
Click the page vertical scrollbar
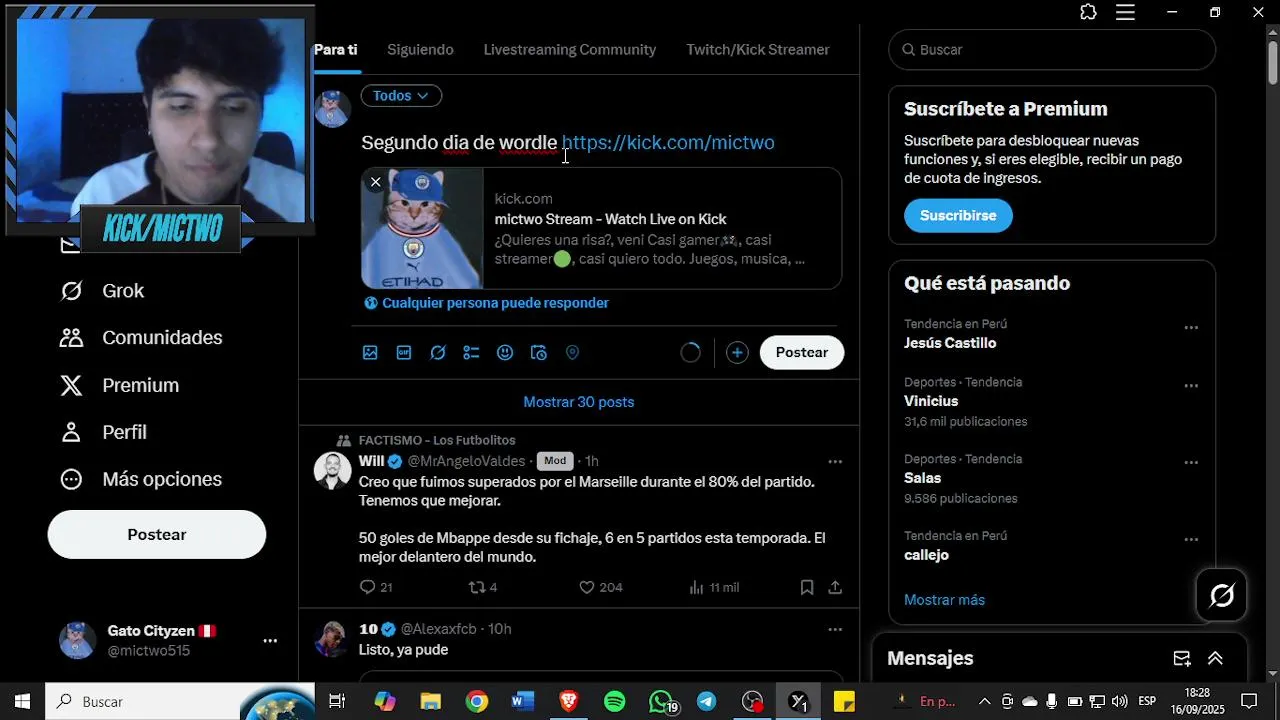[x=1272, y=61]
